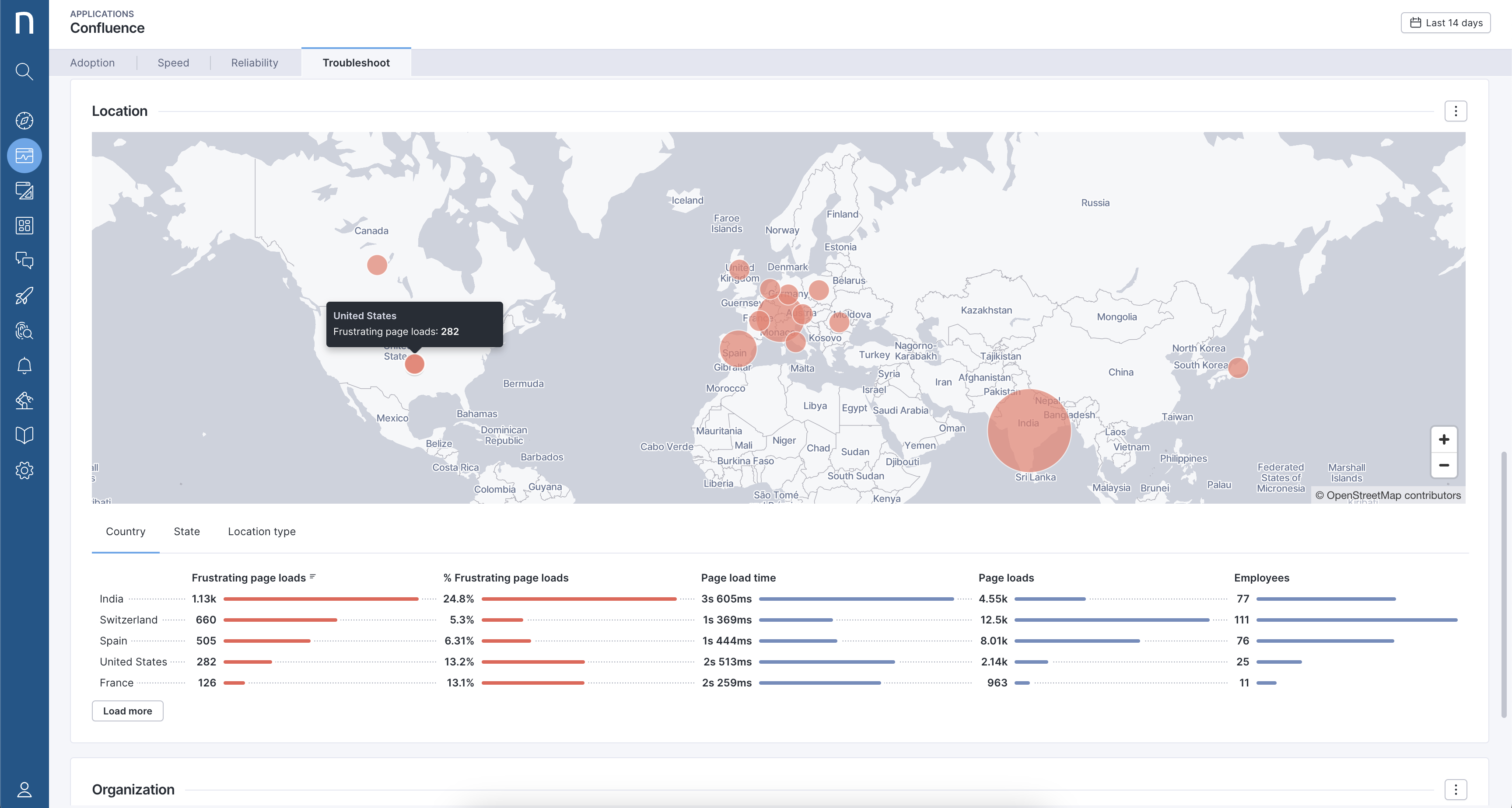The width and height of the screenshot is (1512, 808).
Task: Open the alerts bell icon
Action: click(x=24, y=366)
